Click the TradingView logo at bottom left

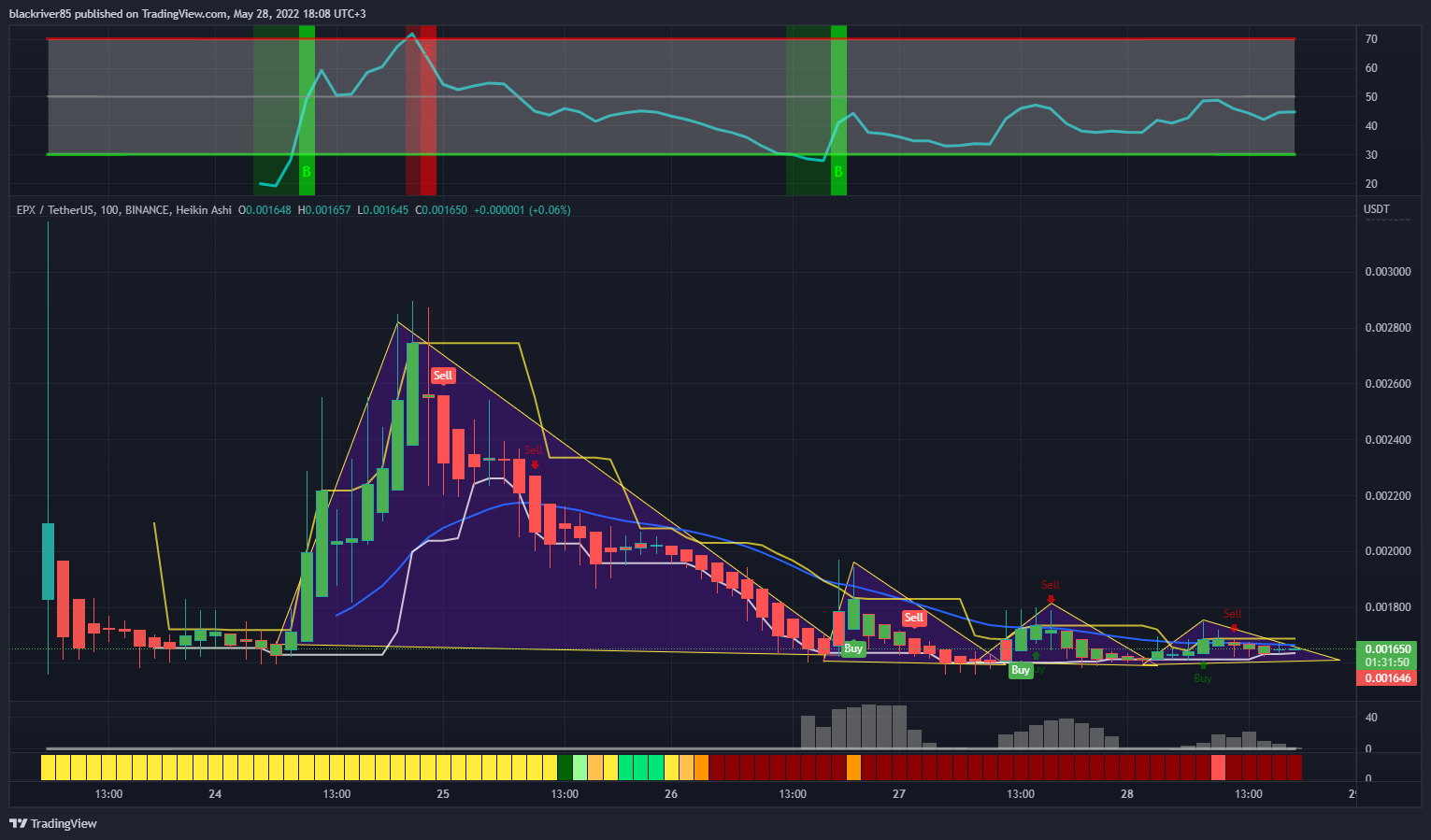click(x=53, y=823)
